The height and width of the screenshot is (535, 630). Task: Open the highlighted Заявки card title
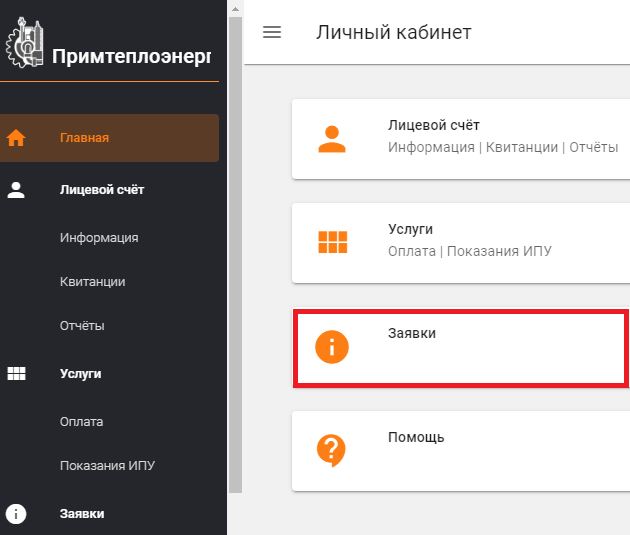coord(412,333)
